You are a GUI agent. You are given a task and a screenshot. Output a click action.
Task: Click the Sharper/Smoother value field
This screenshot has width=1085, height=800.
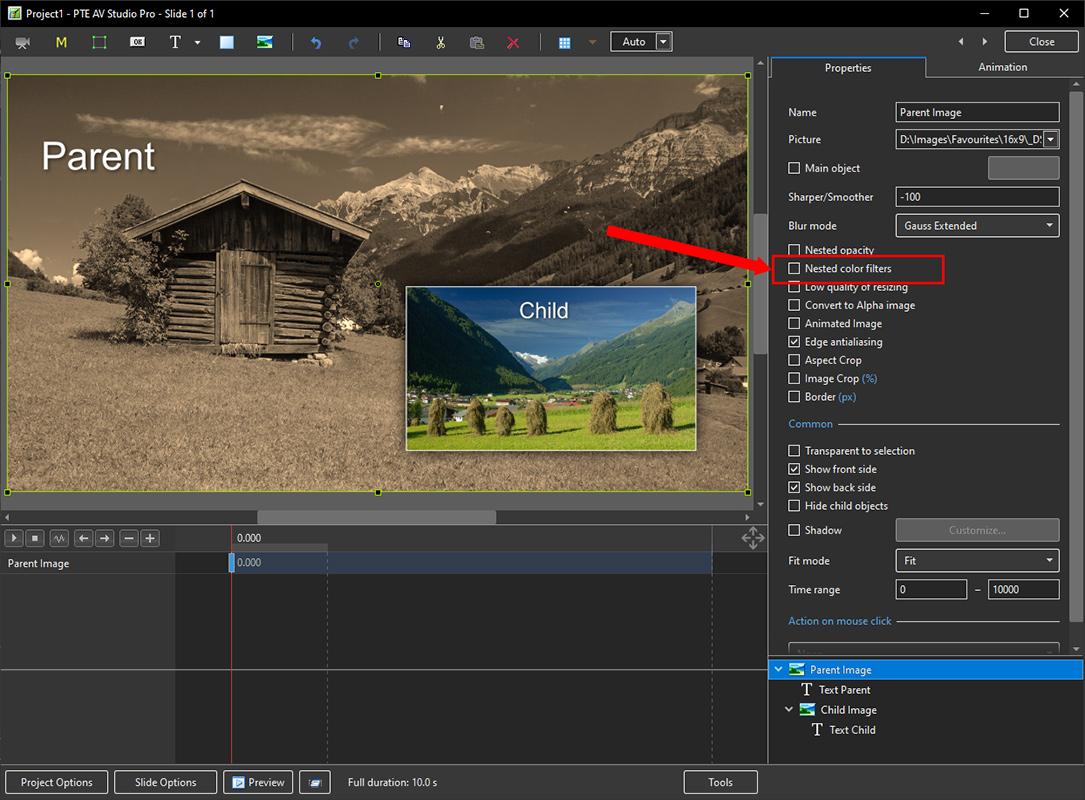click(x=977, y=197)
